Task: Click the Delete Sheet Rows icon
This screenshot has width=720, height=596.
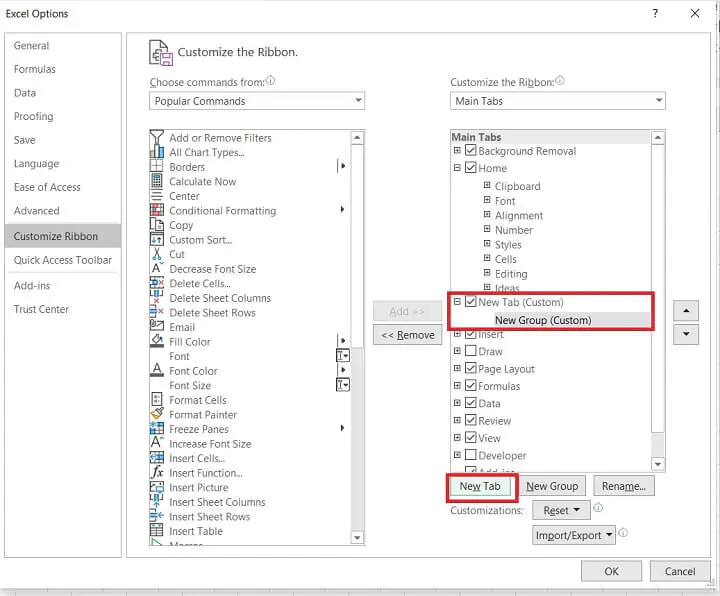Action: pyautogui.click(x=157, y=312)
